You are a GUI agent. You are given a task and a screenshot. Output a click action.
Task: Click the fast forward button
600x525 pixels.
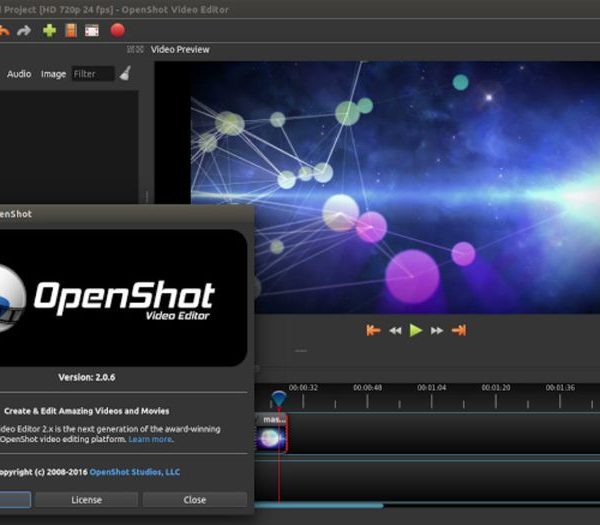(x=437, y=331)
